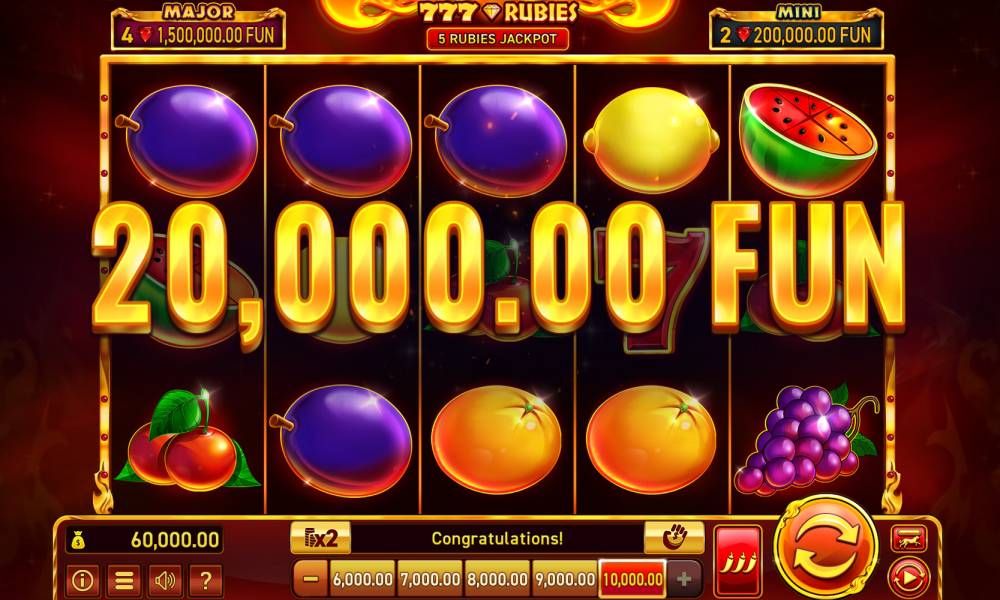Mute the sound with the speaker icon

tap(165, 580)
